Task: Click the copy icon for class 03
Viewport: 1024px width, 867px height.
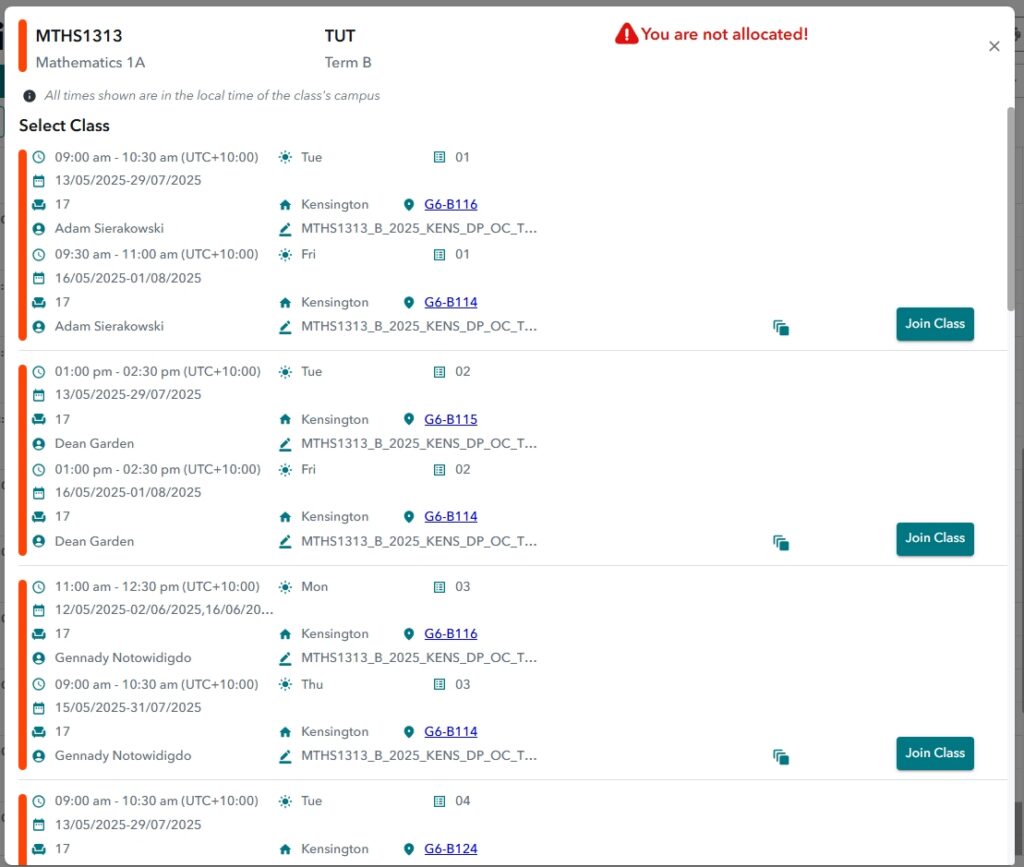Action: [x=781, y=757]
